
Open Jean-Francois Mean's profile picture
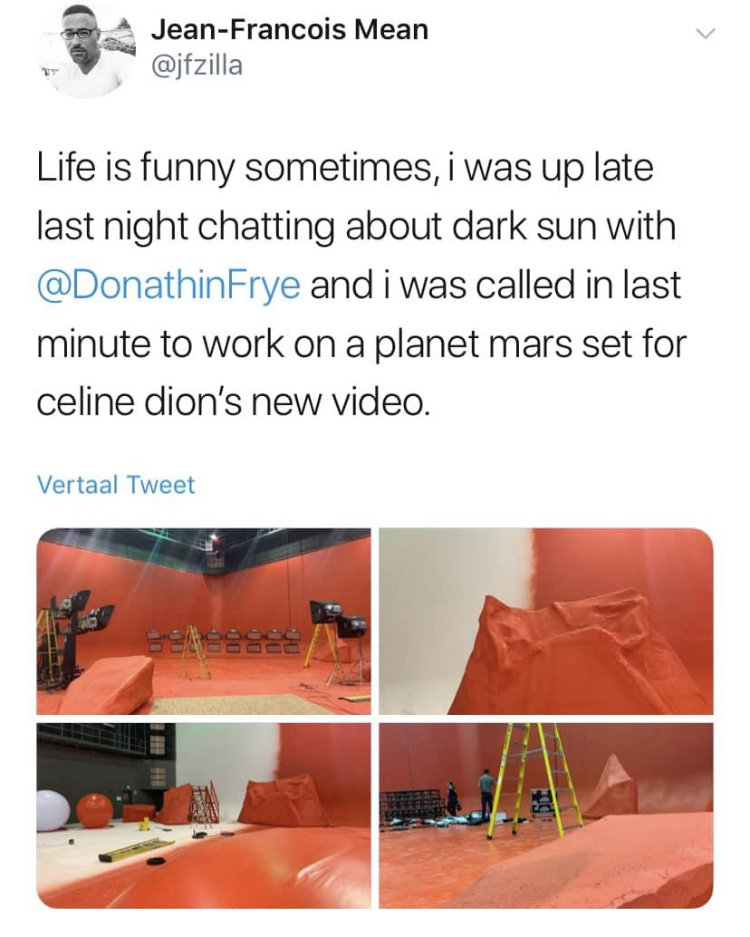[86, 50]
